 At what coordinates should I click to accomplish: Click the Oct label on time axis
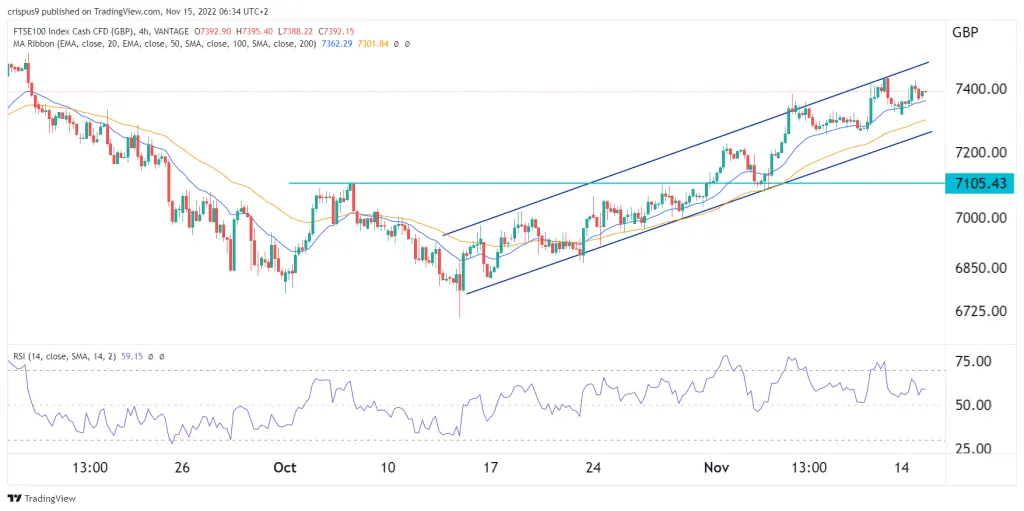285,468
